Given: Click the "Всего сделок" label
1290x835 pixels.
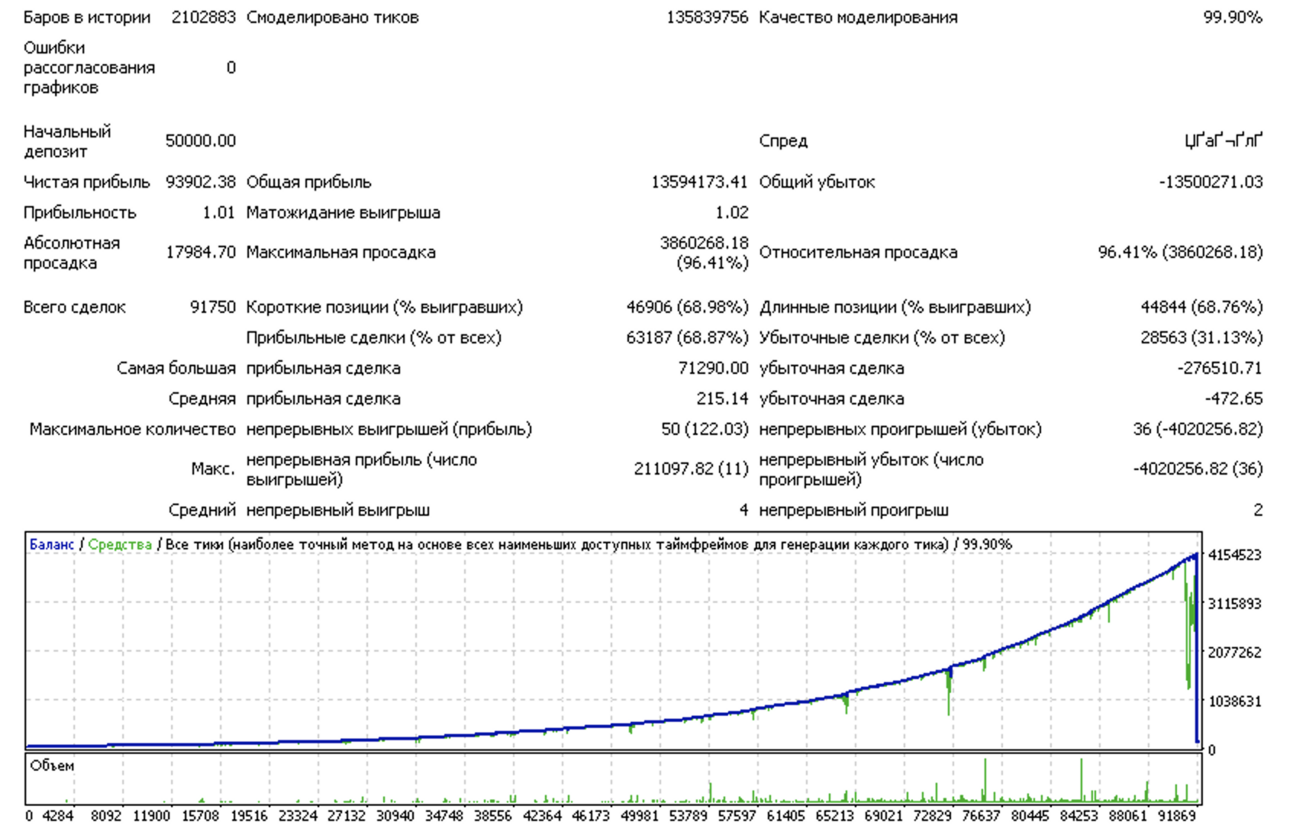Looking at the screenshot, I should click(x=75, y=307).
